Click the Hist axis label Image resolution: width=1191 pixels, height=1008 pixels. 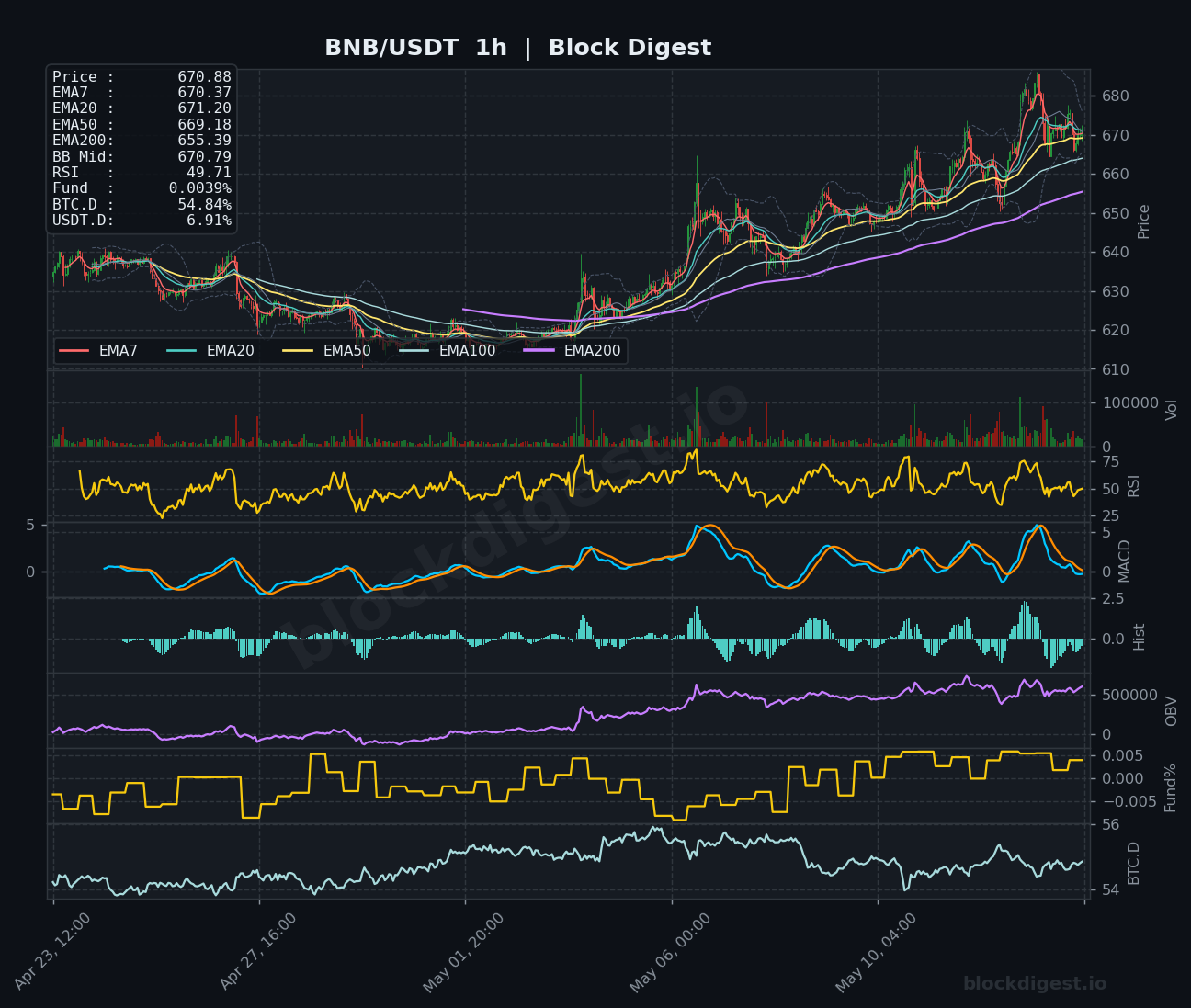pyautogui.click(x=1140, y=637)
